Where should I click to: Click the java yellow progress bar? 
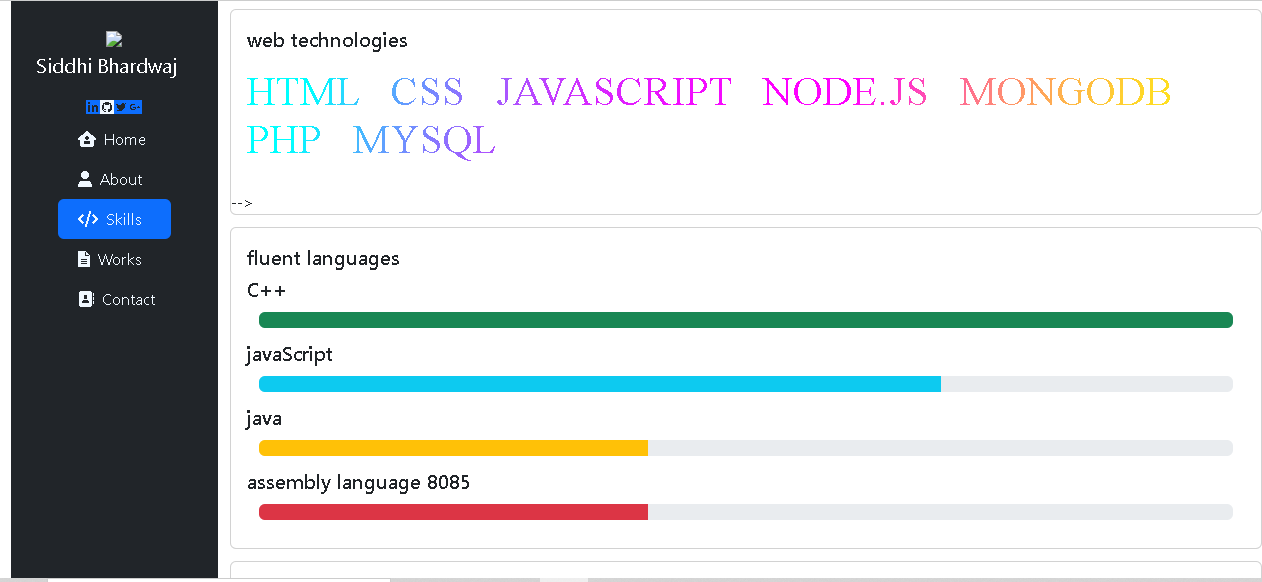coord(453,448)
